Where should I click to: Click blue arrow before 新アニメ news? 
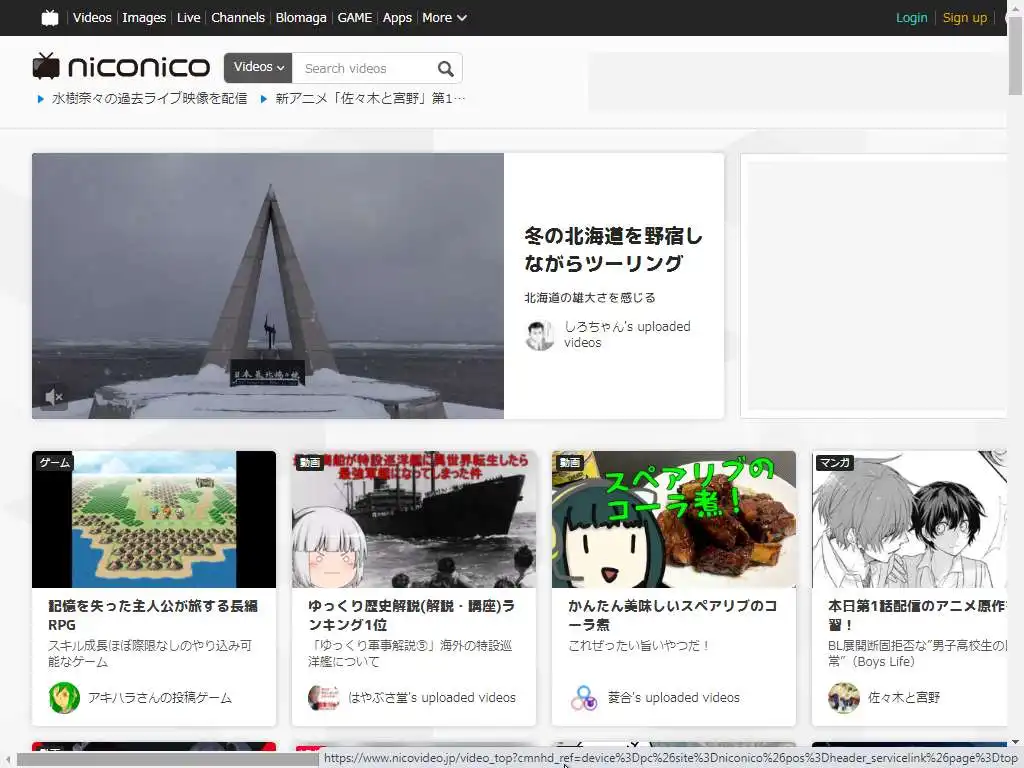[x=264, y=99]
